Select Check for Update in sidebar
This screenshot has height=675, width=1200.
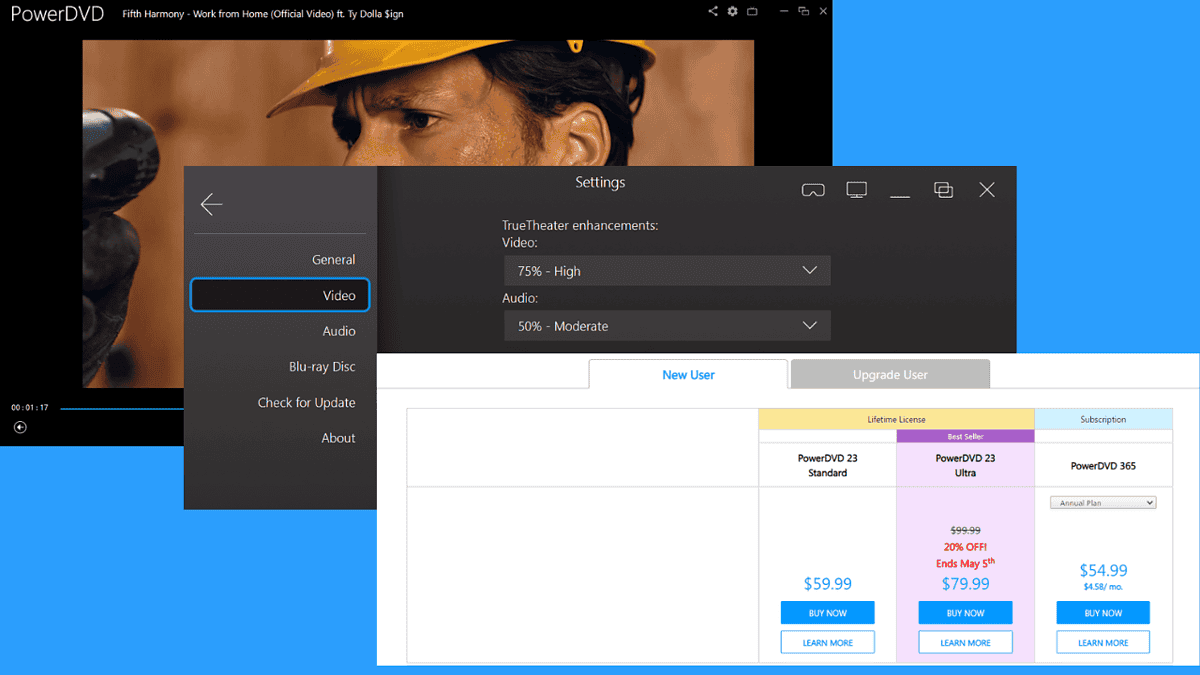pyautogui.click(x=306, y=403)
